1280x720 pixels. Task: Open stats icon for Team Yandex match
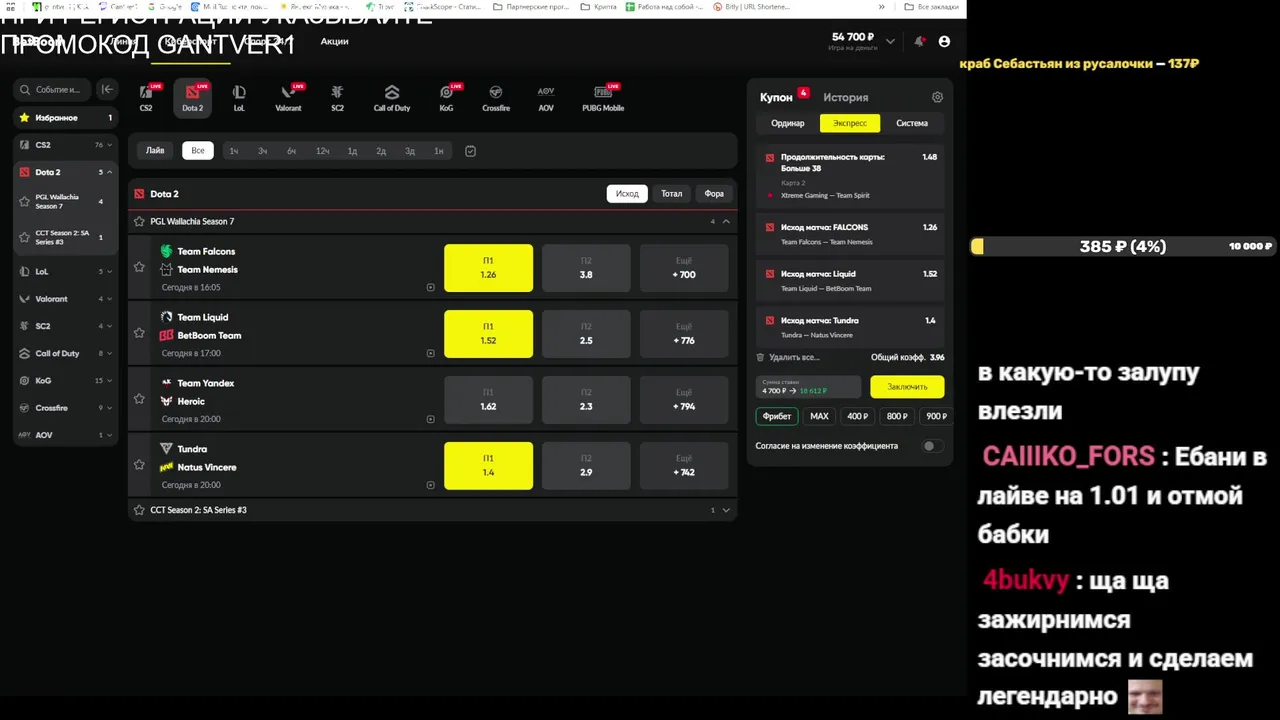430,419
